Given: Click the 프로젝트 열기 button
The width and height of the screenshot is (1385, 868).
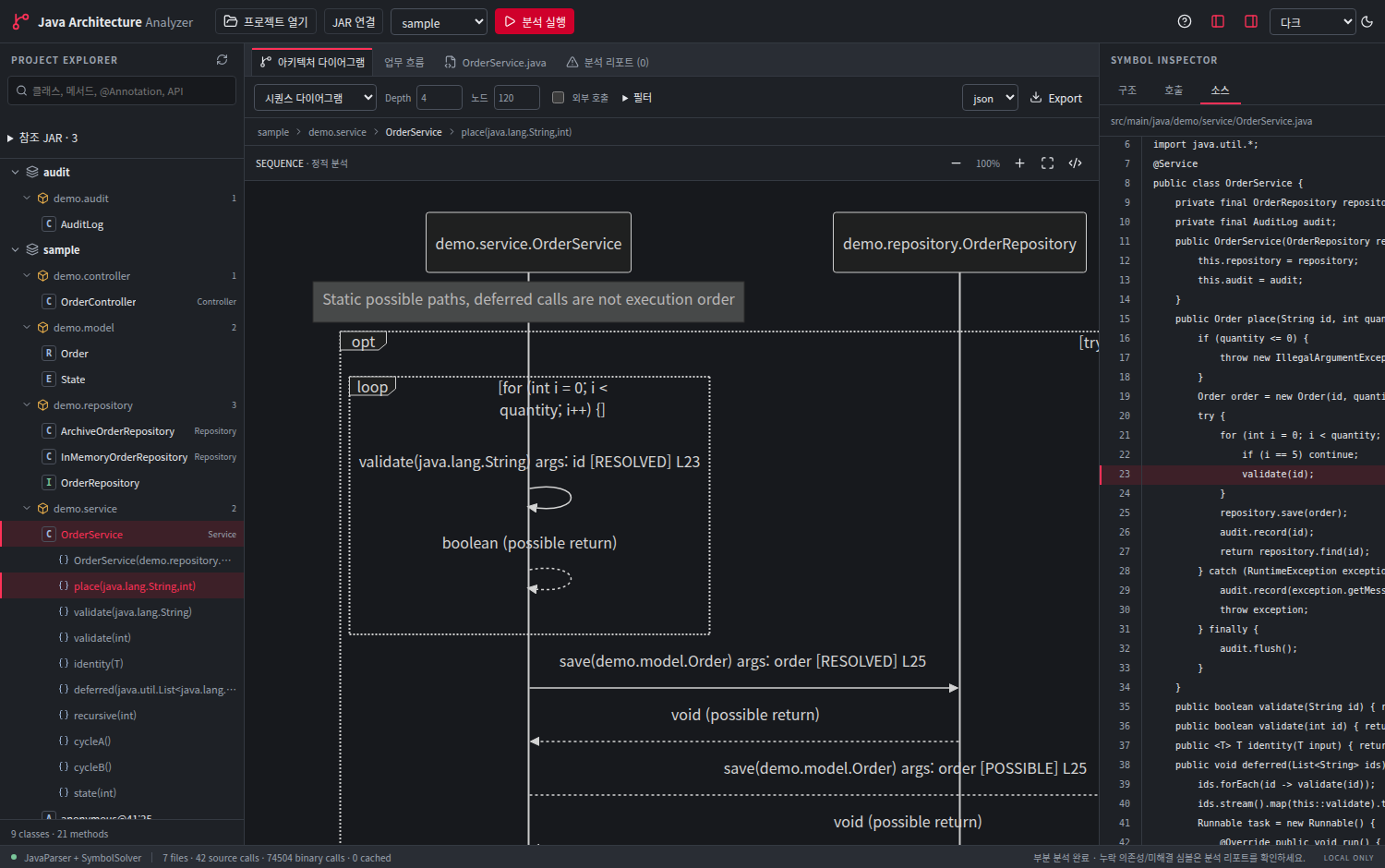Looking at the screenshot, I should [x=266, y=21].
